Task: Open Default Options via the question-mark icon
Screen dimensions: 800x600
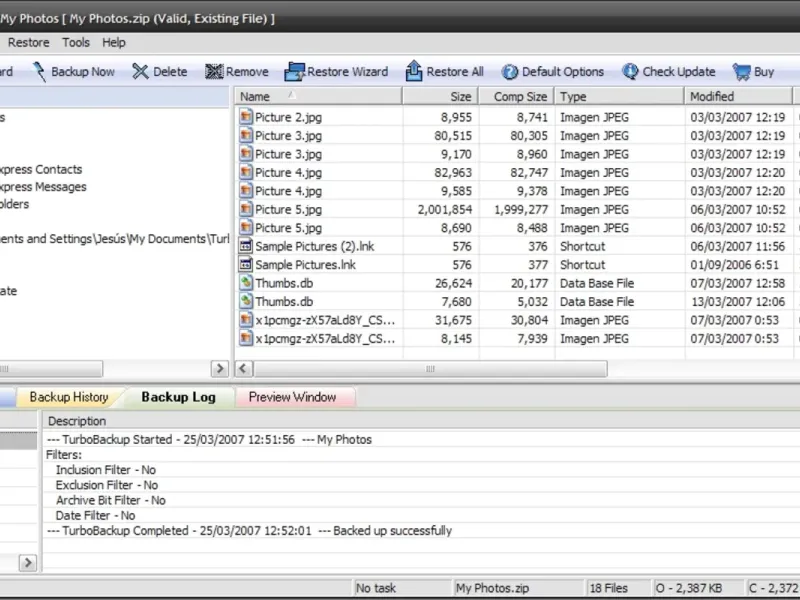Action: pyautogui.click(x=509, y=72)
